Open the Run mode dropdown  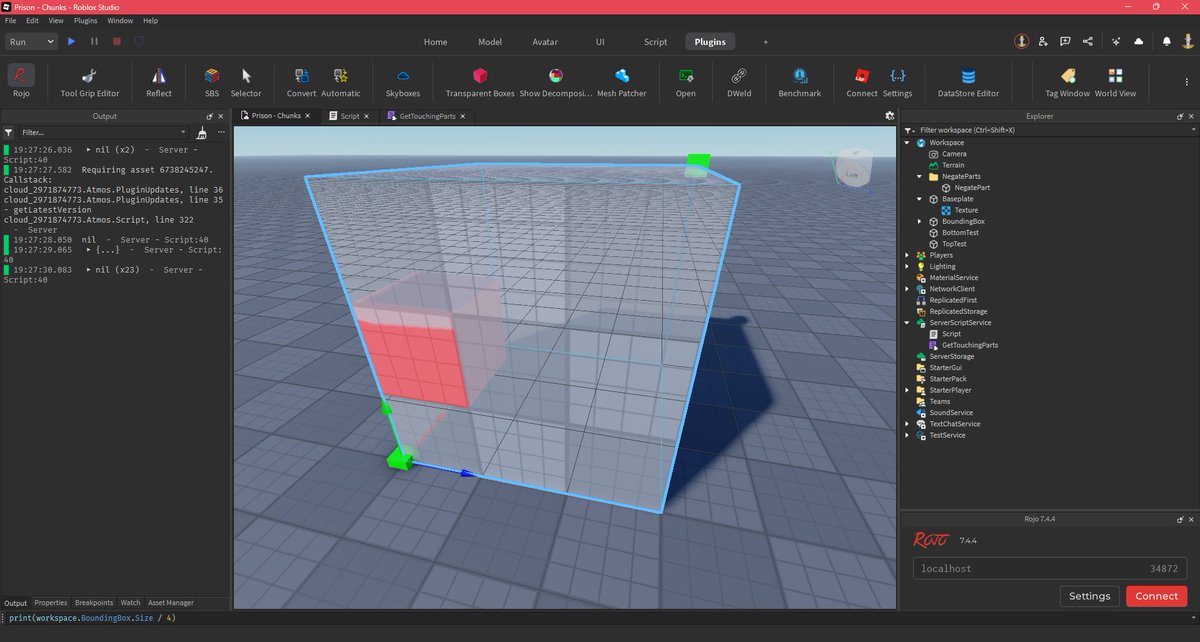pyautogui.click(x=31, y=41)
